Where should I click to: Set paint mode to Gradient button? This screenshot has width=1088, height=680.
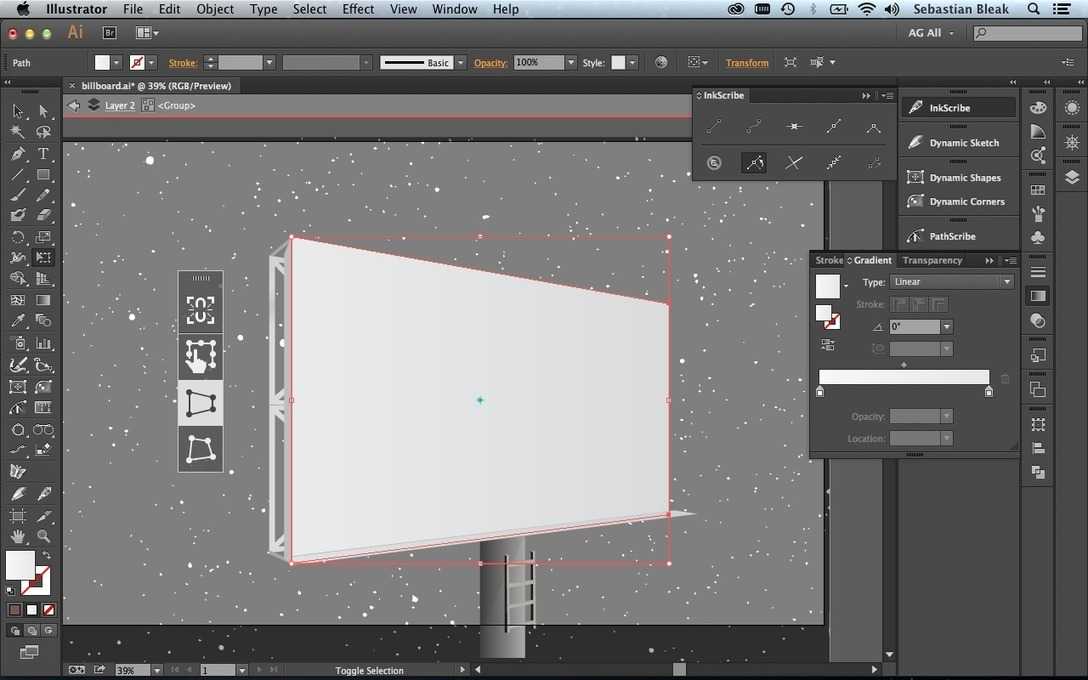pyautogui.click(x=31, y=610)
